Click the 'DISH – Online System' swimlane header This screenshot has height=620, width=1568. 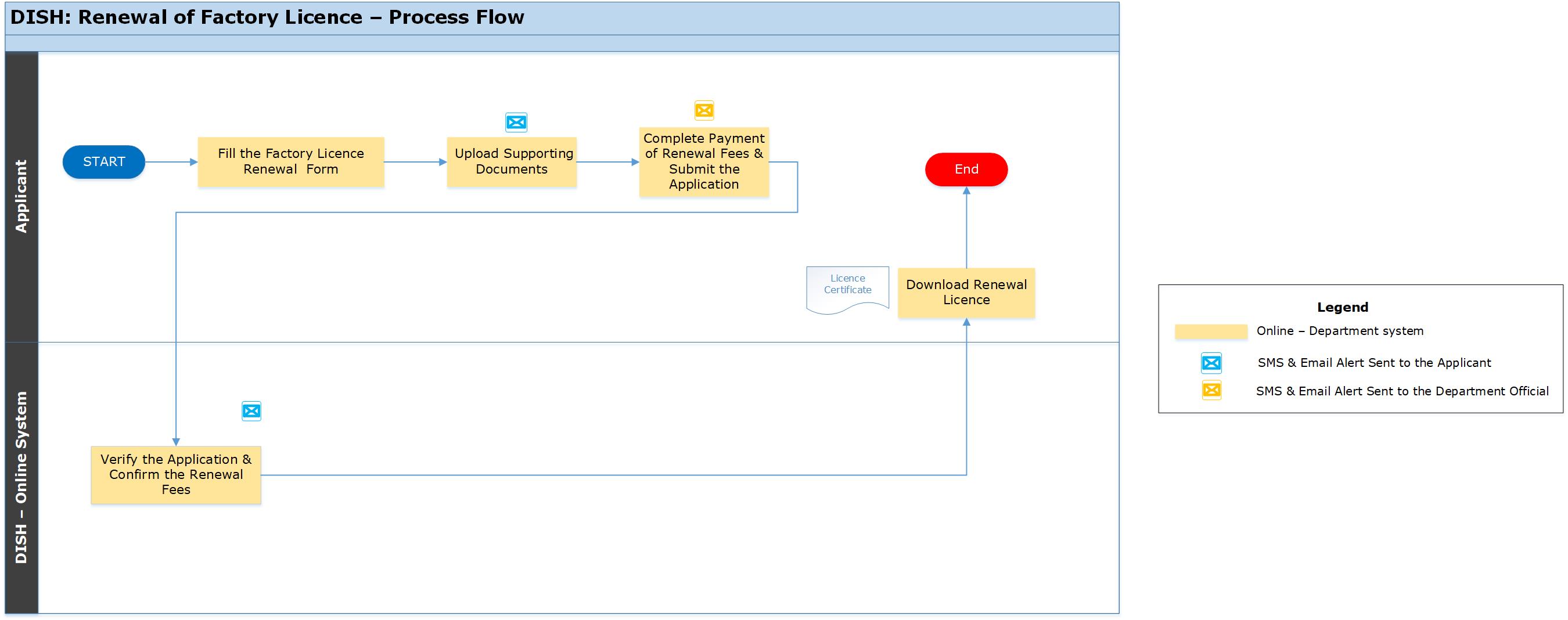21,478
